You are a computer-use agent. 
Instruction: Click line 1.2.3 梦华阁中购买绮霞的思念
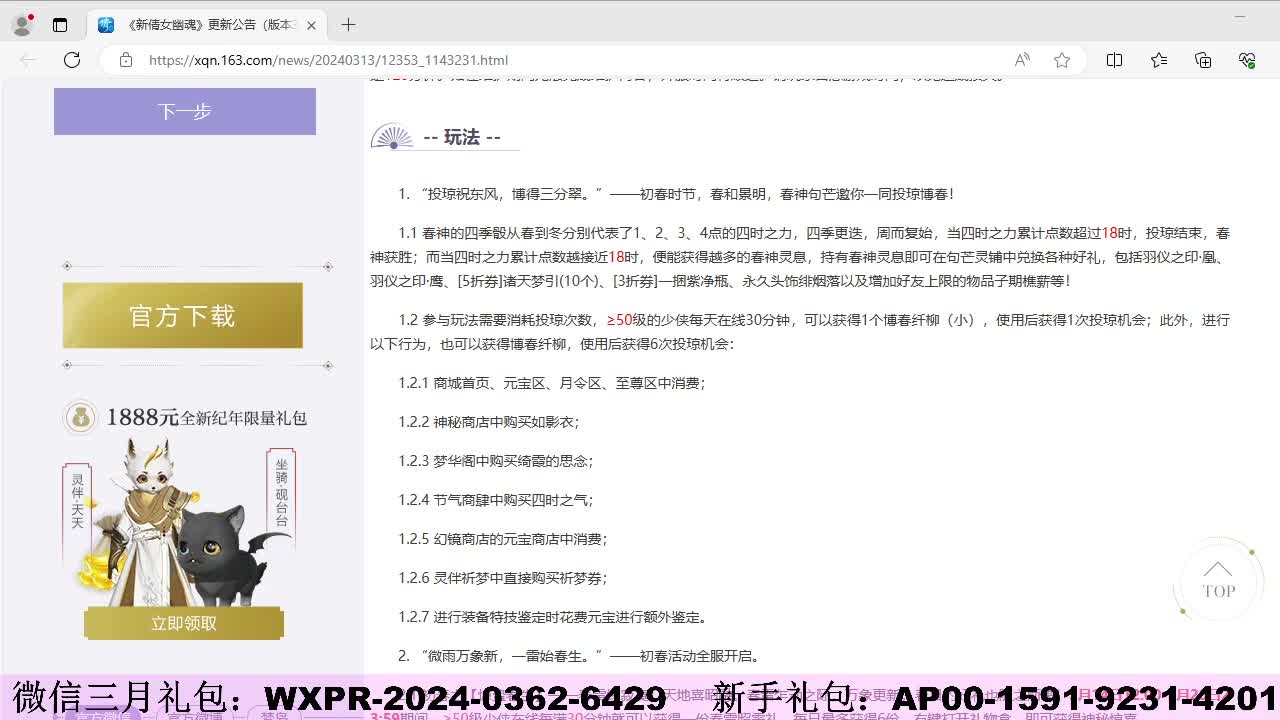[x=496, y=461]
